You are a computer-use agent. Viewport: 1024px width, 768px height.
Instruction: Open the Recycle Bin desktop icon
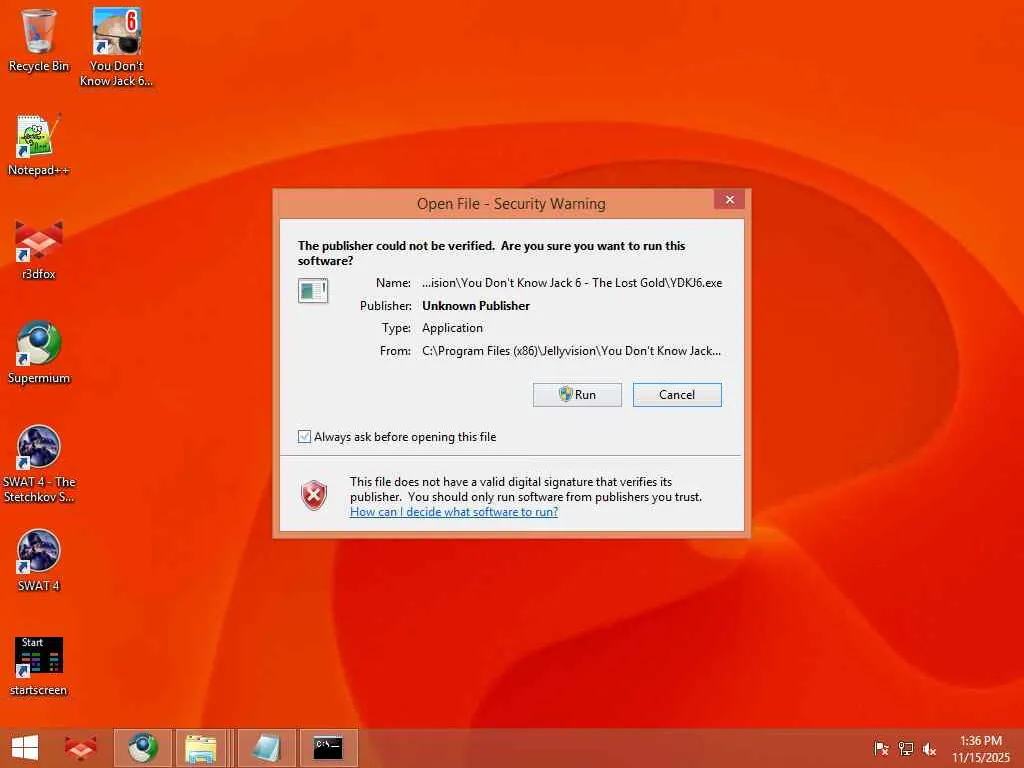39,40
